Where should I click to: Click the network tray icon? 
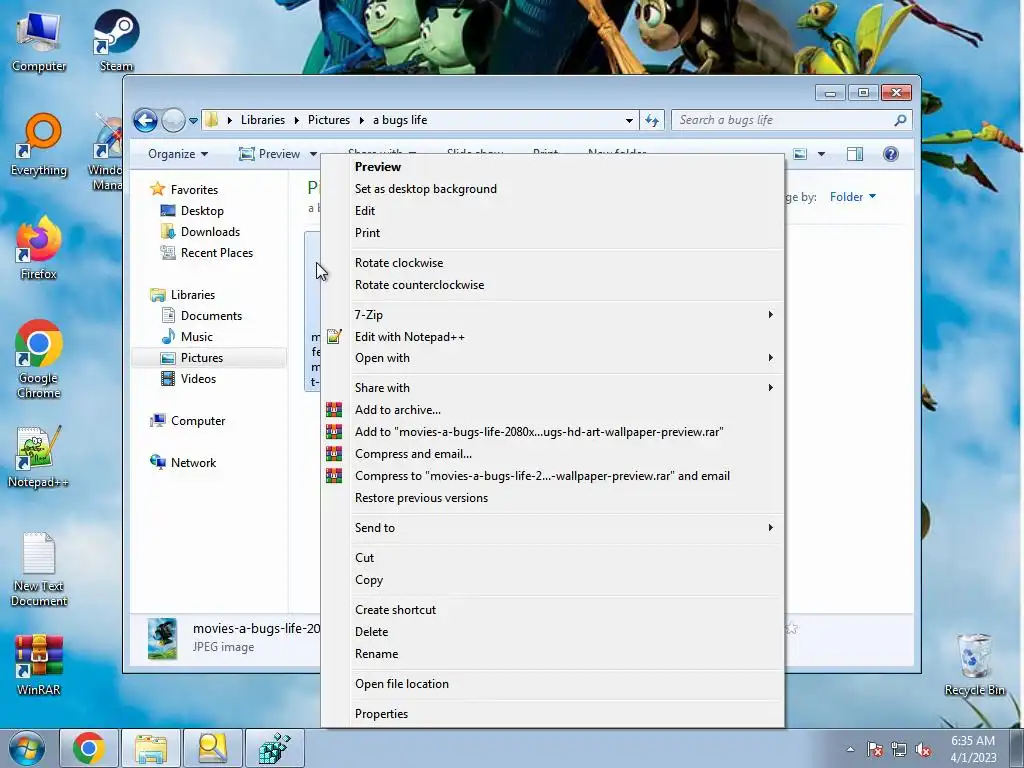[x=899, y=750]
